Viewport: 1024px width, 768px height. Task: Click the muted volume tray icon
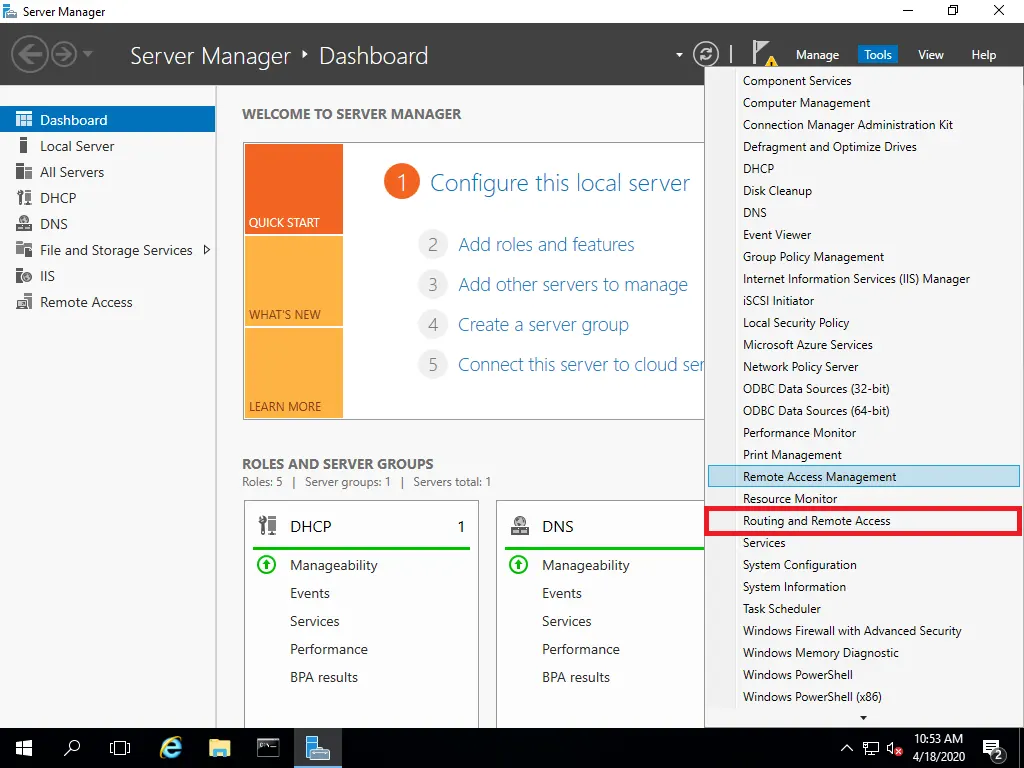895,748
